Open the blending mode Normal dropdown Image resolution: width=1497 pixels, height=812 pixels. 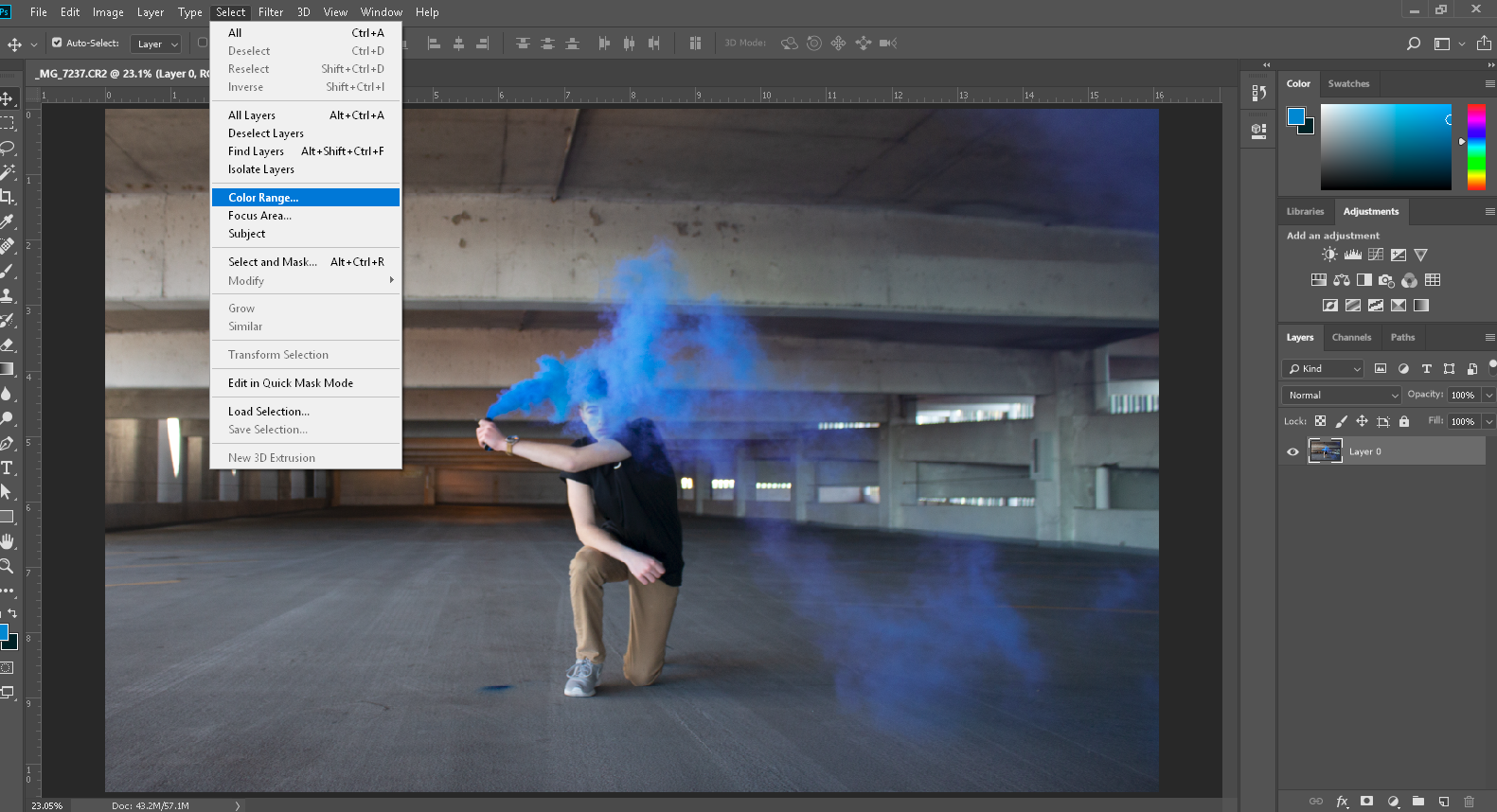click(x=1341, y=395)
